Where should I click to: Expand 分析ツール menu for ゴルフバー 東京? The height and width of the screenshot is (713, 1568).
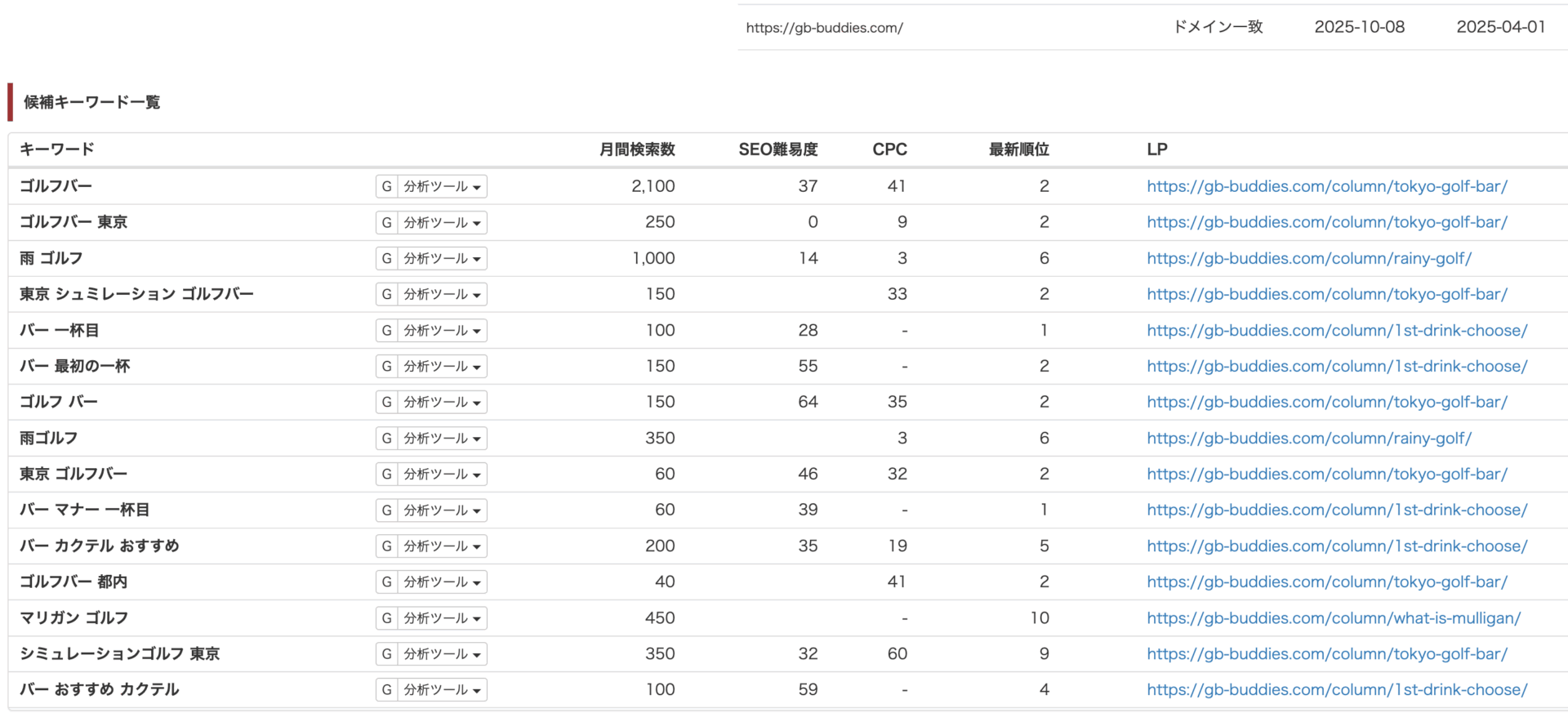click(x=442, y=222)
